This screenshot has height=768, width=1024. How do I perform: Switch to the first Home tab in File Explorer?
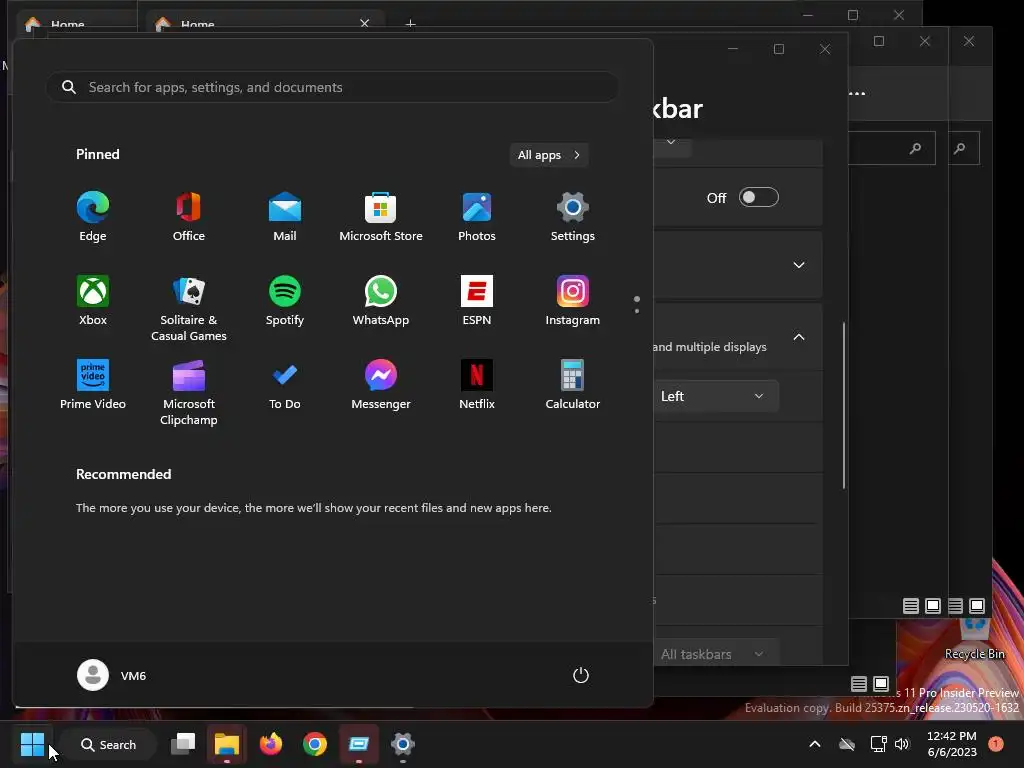73,24
